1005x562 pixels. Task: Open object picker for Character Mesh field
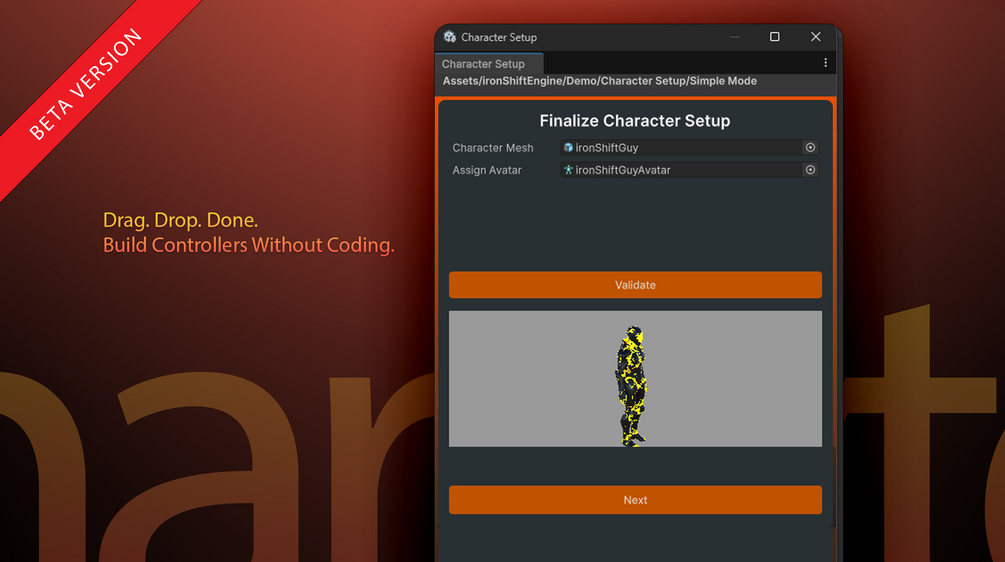pyautogui.click(x=810, y=147)
